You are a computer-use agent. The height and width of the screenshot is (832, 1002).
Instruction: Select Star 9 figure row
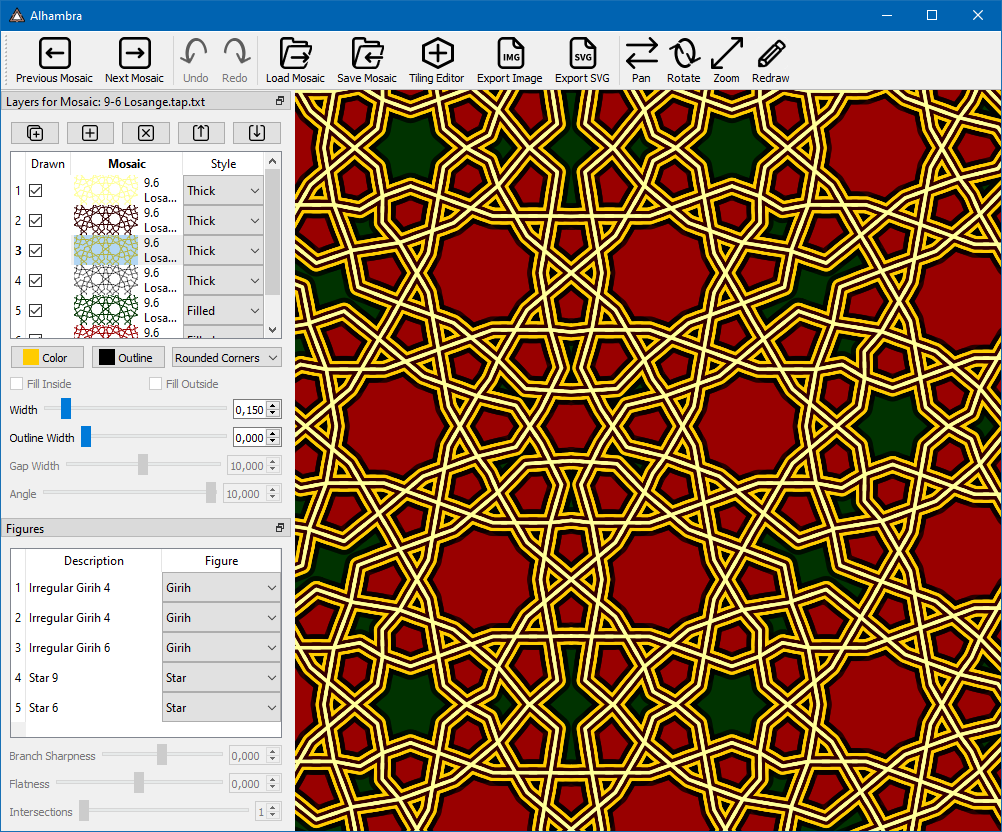click(x=93, y=678)
